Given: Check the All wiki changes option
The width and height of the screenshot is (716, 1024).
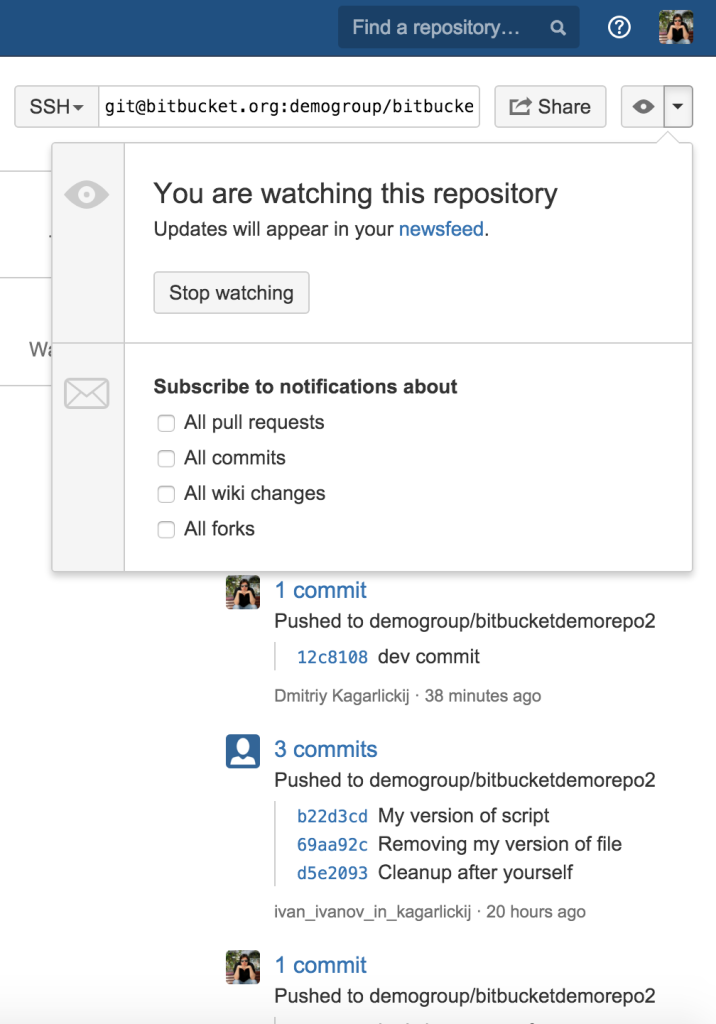Looking at the screenshot, I should coord(166,494).
